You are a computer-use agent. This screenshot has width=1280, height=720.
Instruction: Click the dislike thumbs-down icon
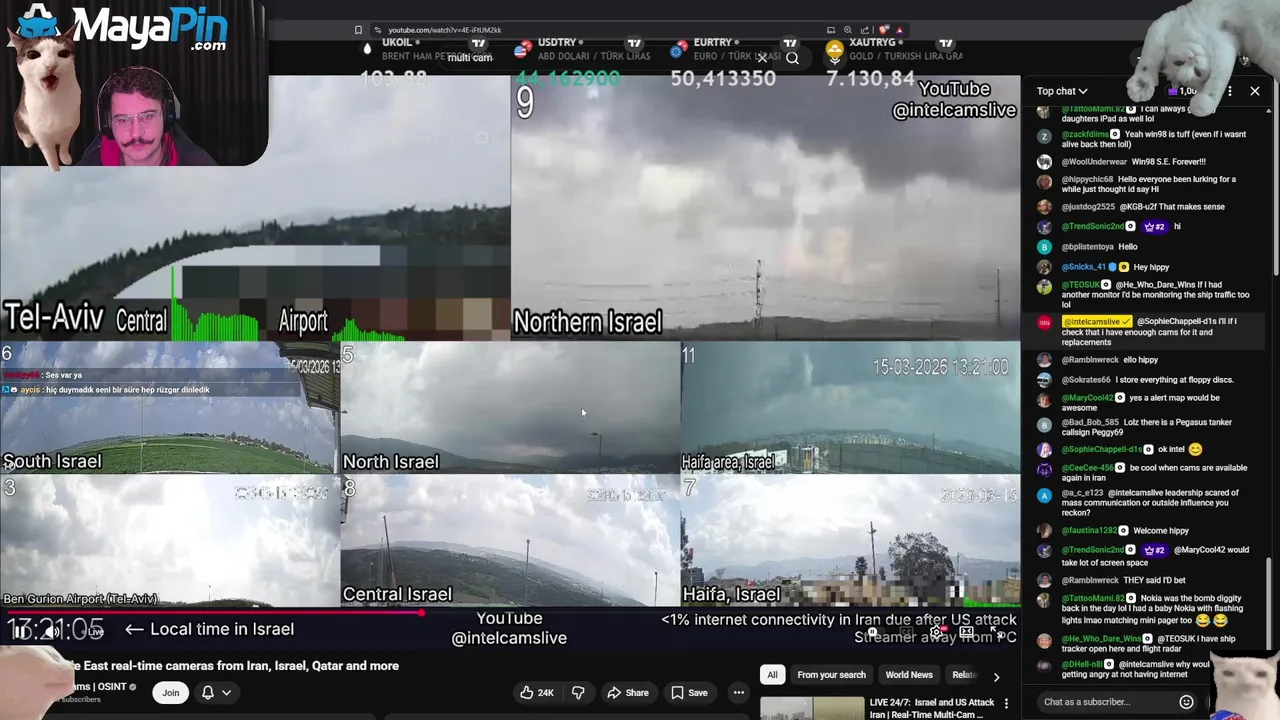tap(578, 692)
